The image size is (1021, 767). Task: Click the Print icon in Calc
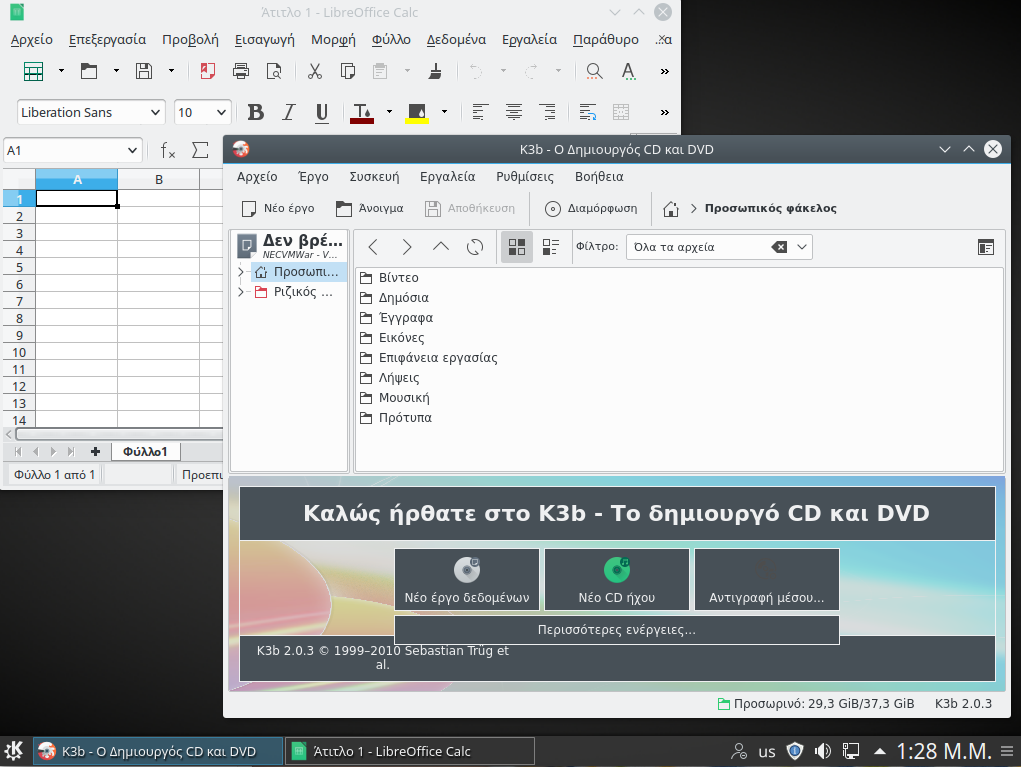coord(241,71)
